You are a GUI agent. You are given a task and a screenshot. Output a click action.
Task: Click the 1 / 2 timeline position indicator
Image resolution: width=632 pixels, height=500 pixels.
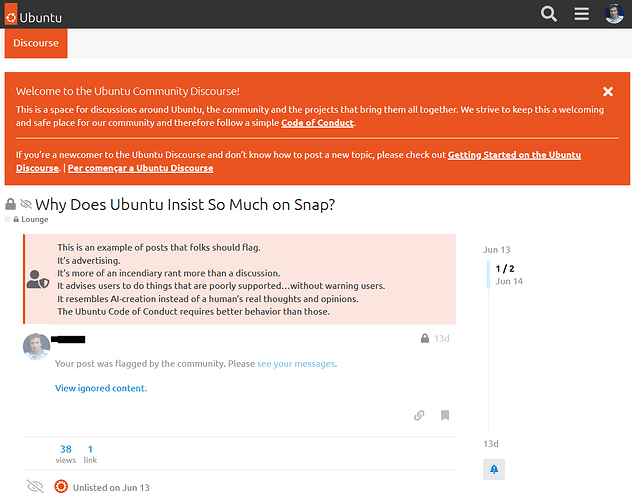click(505, 269)
